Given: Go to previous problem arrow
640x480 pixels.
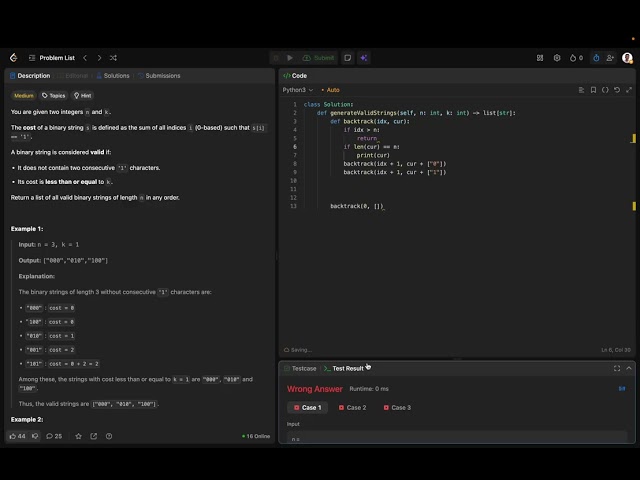Looking at the screenshot, I should click(x=85, y=58).
